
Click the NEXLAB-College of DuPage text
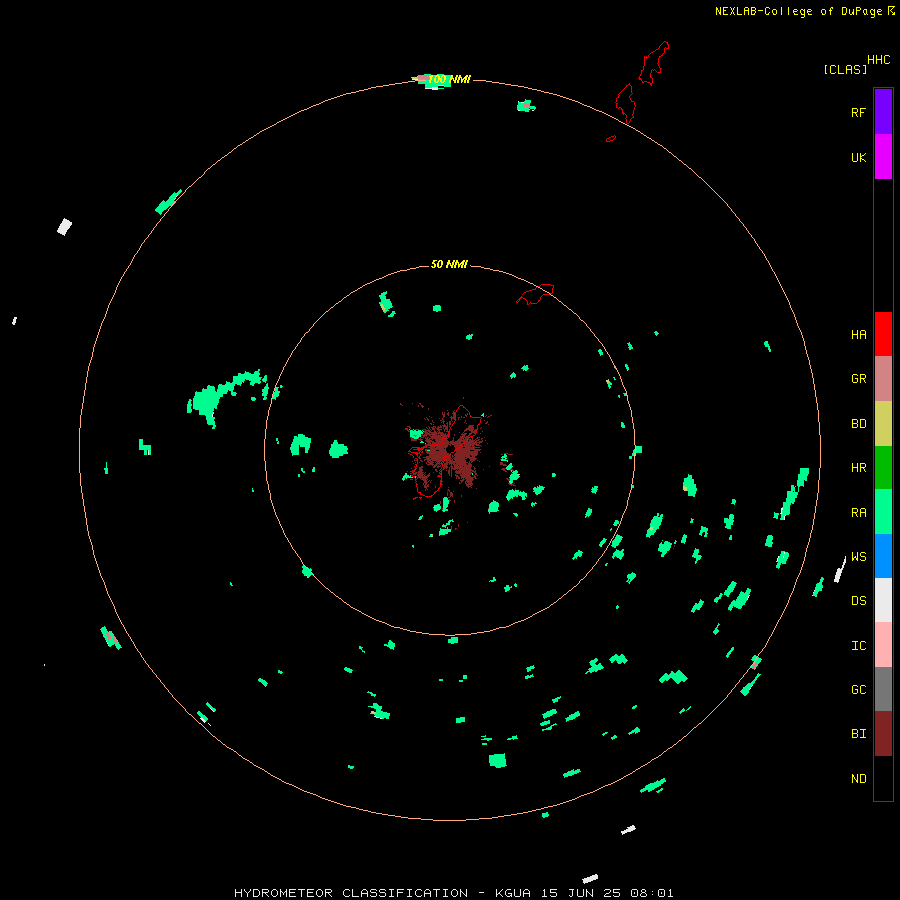(x=798, y=11)
